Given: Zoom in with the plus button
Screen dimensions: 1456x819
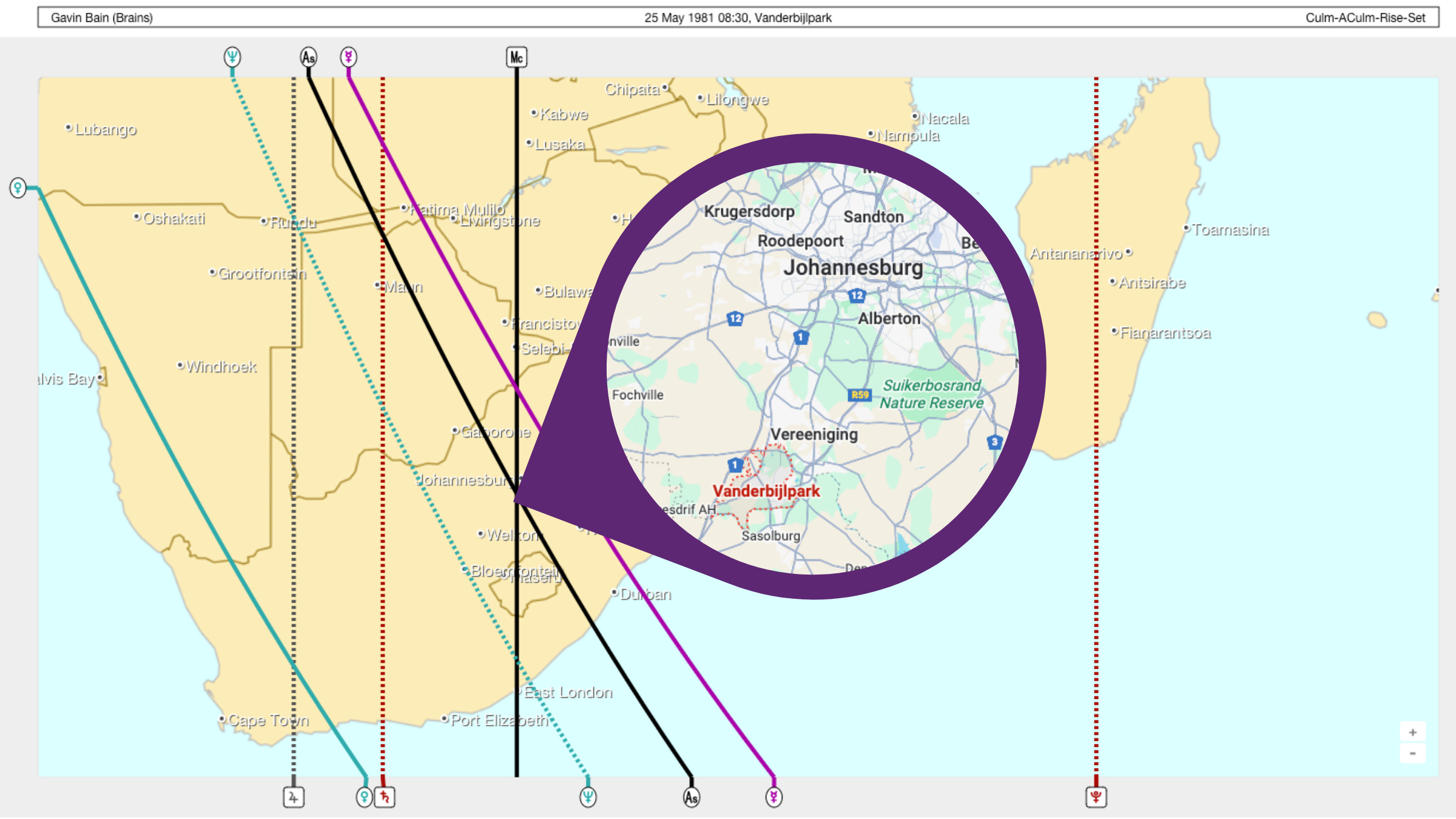Looking at the screenshot, I should pos(1412,732).
